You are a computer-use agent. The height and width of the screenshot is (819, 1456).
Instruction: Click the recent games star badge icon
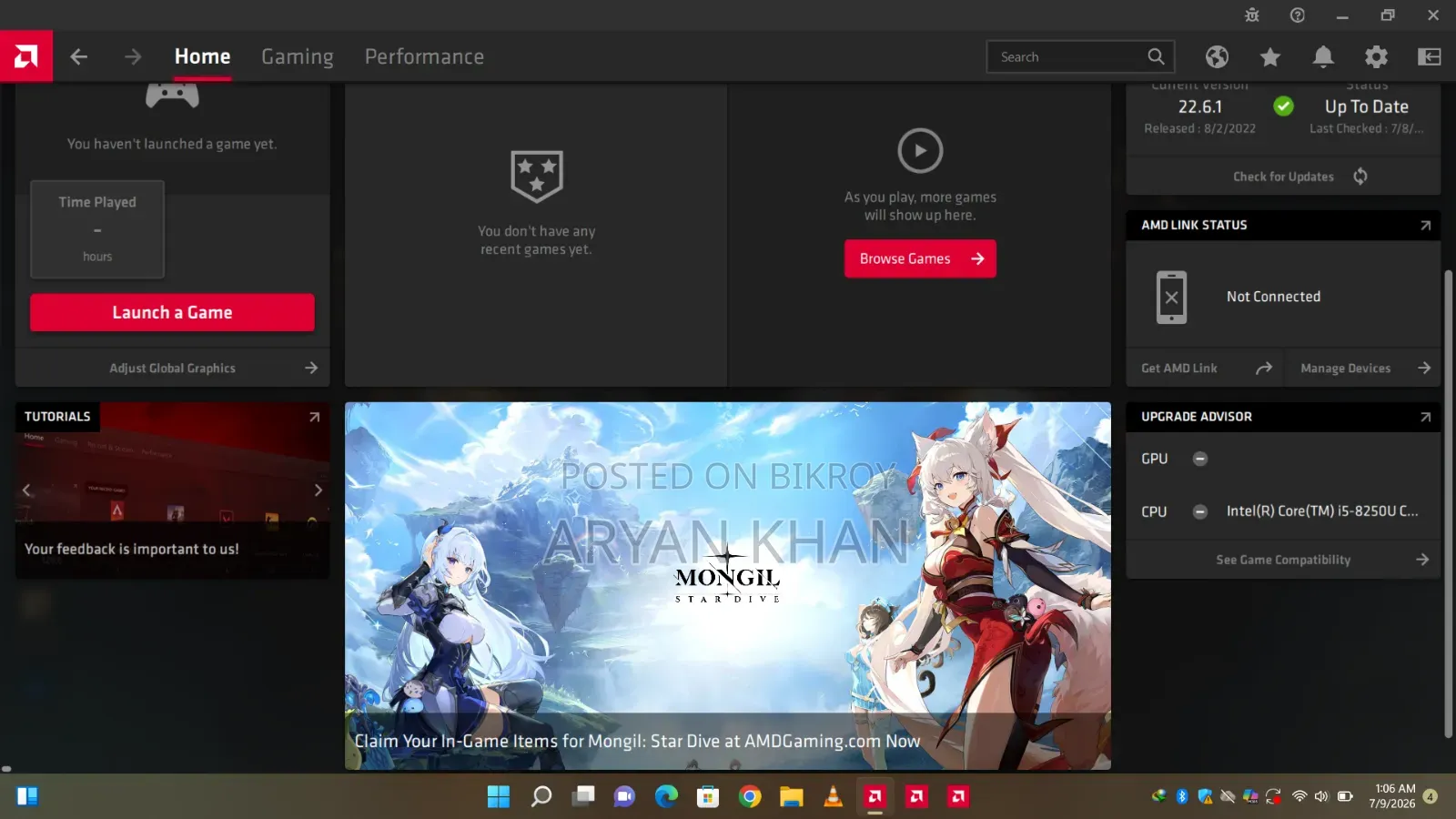pyautogui.click(x=537, y=176)
